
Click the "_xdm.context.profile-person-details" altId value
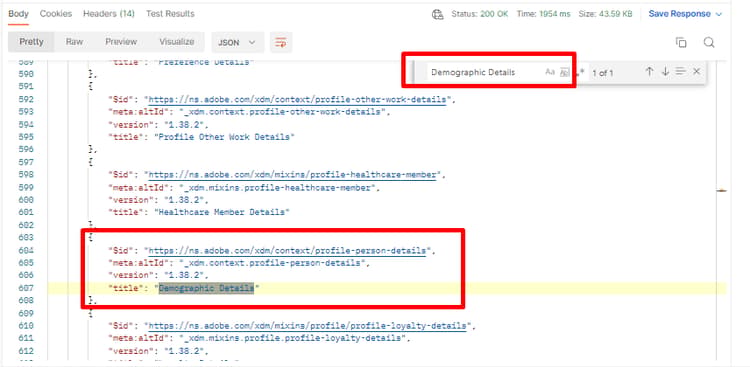(272, 263)
